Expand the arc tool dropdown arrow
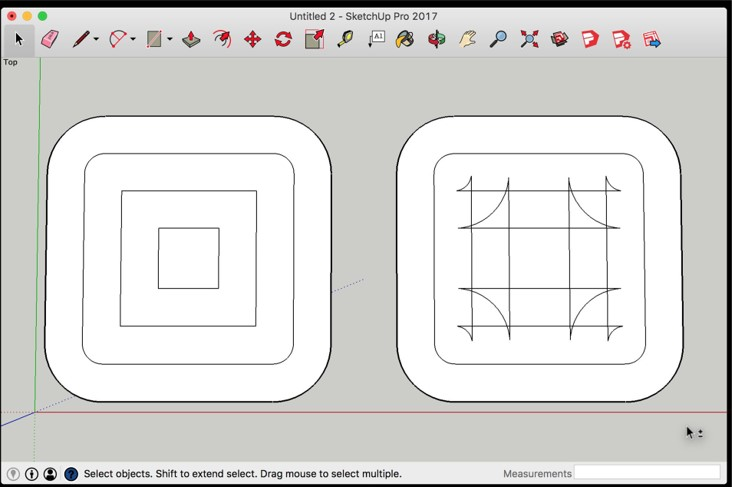This screenshot has height=487, width=732. click(x=133, y=40)
